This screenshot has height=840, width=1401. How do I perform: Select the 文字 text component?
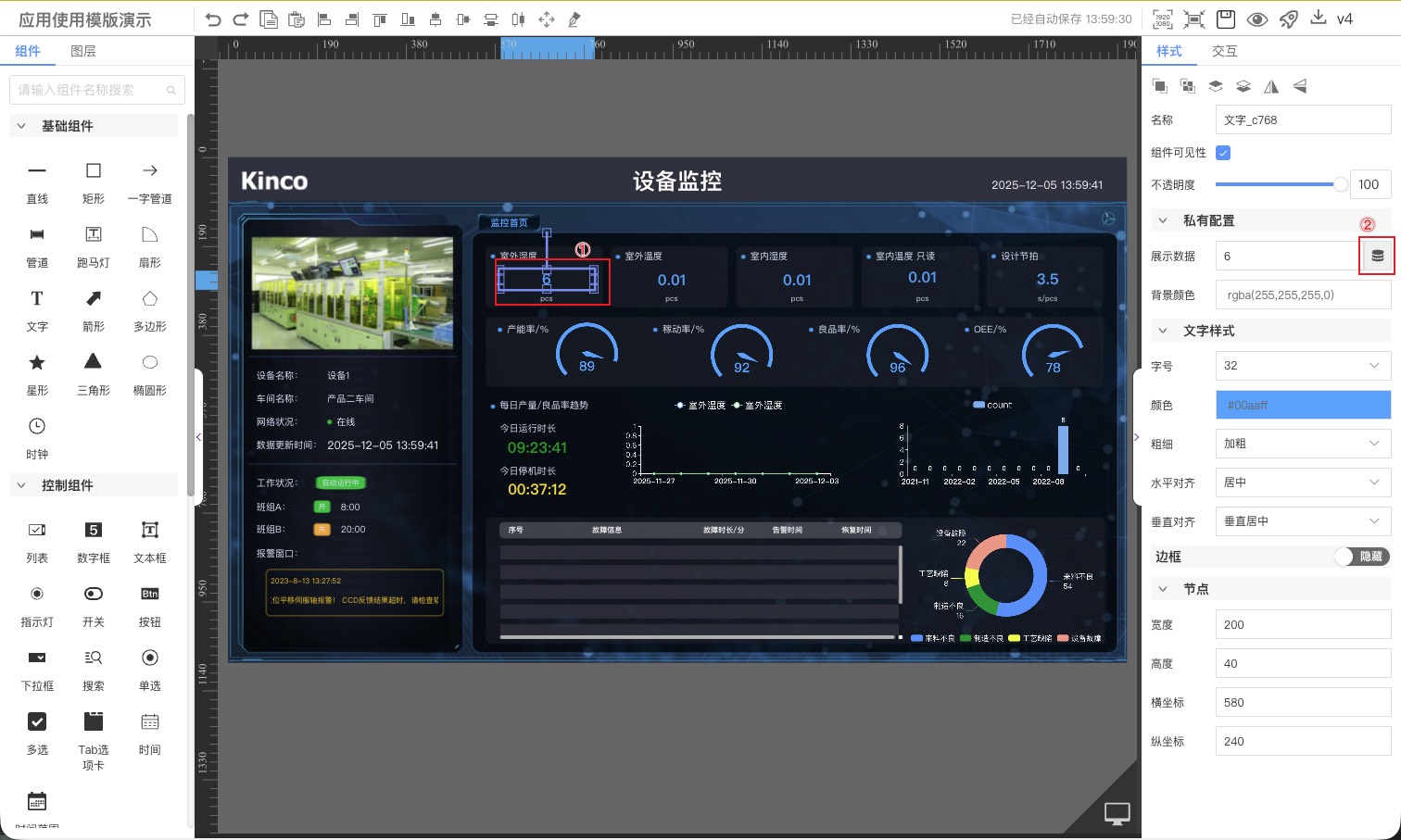click(x=37, y=298)
